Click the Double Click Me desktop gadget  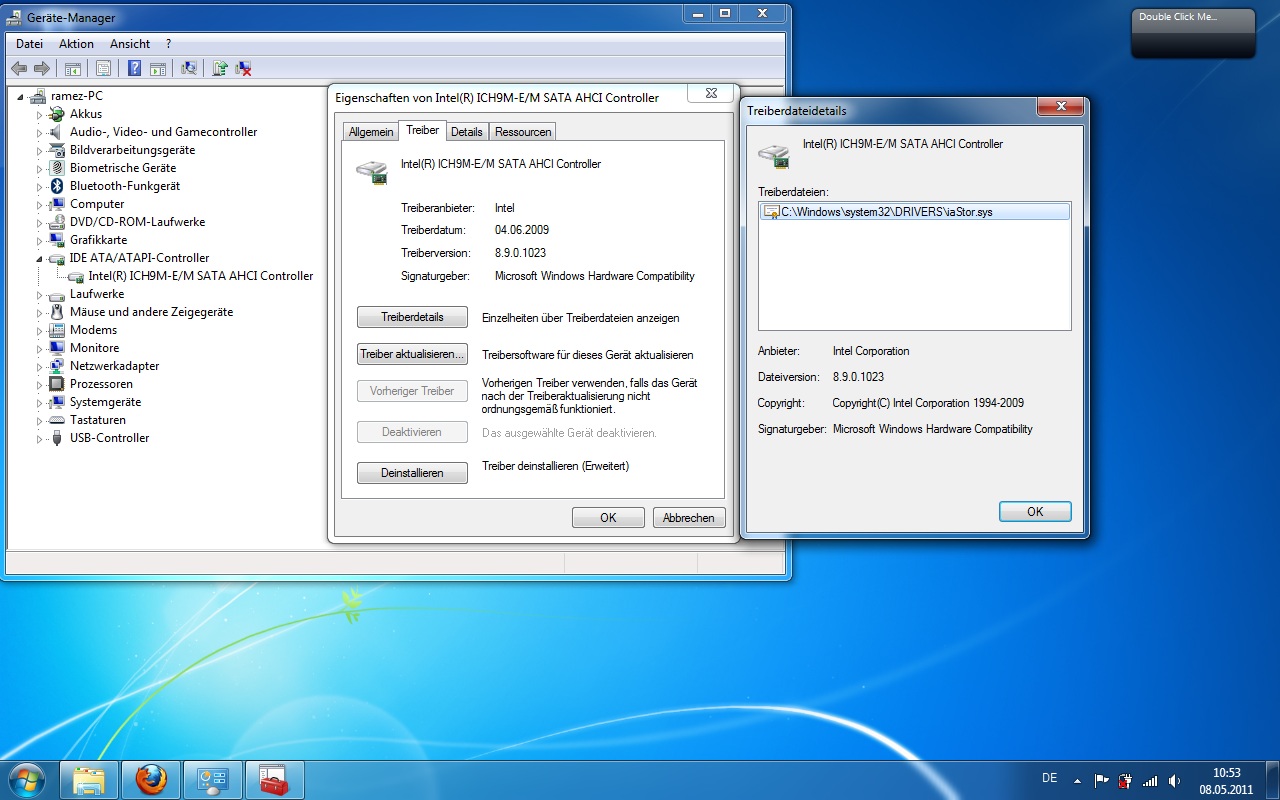click(1193, 33)
